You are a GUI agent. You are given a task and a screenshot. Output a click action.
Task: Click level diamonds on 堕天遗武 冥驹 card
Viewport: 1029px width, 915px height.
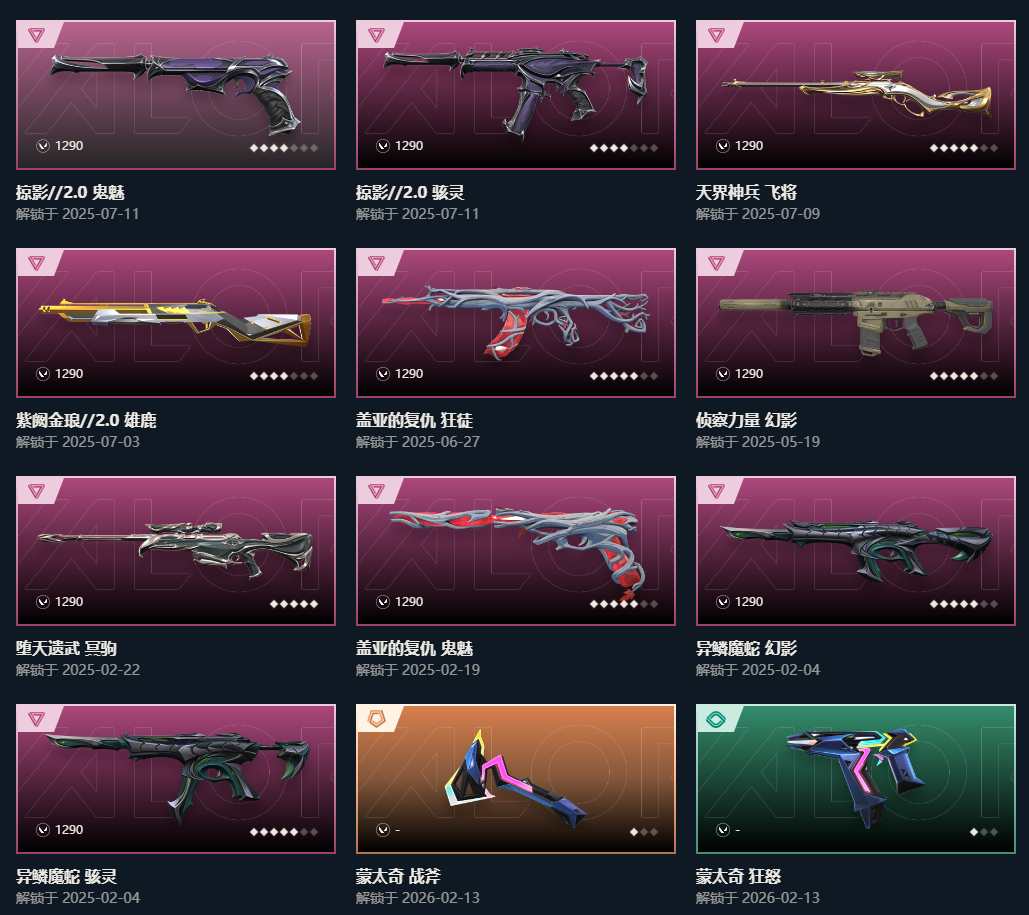tap(294, 604)
